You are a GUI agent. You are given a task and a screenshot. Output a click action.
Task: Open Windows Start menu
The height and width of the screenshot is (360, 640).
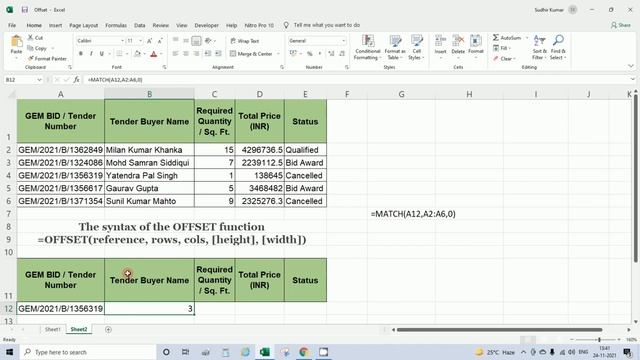[9, 352]
